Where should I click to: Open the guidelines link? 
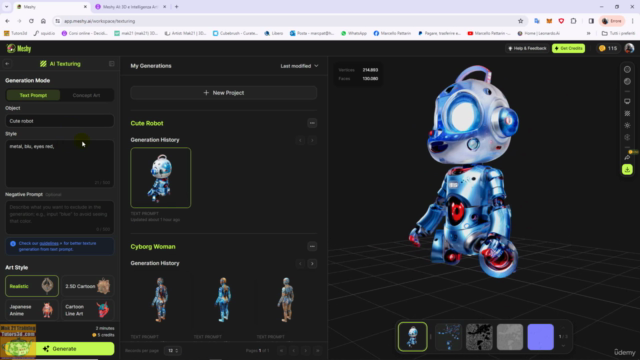49,243
